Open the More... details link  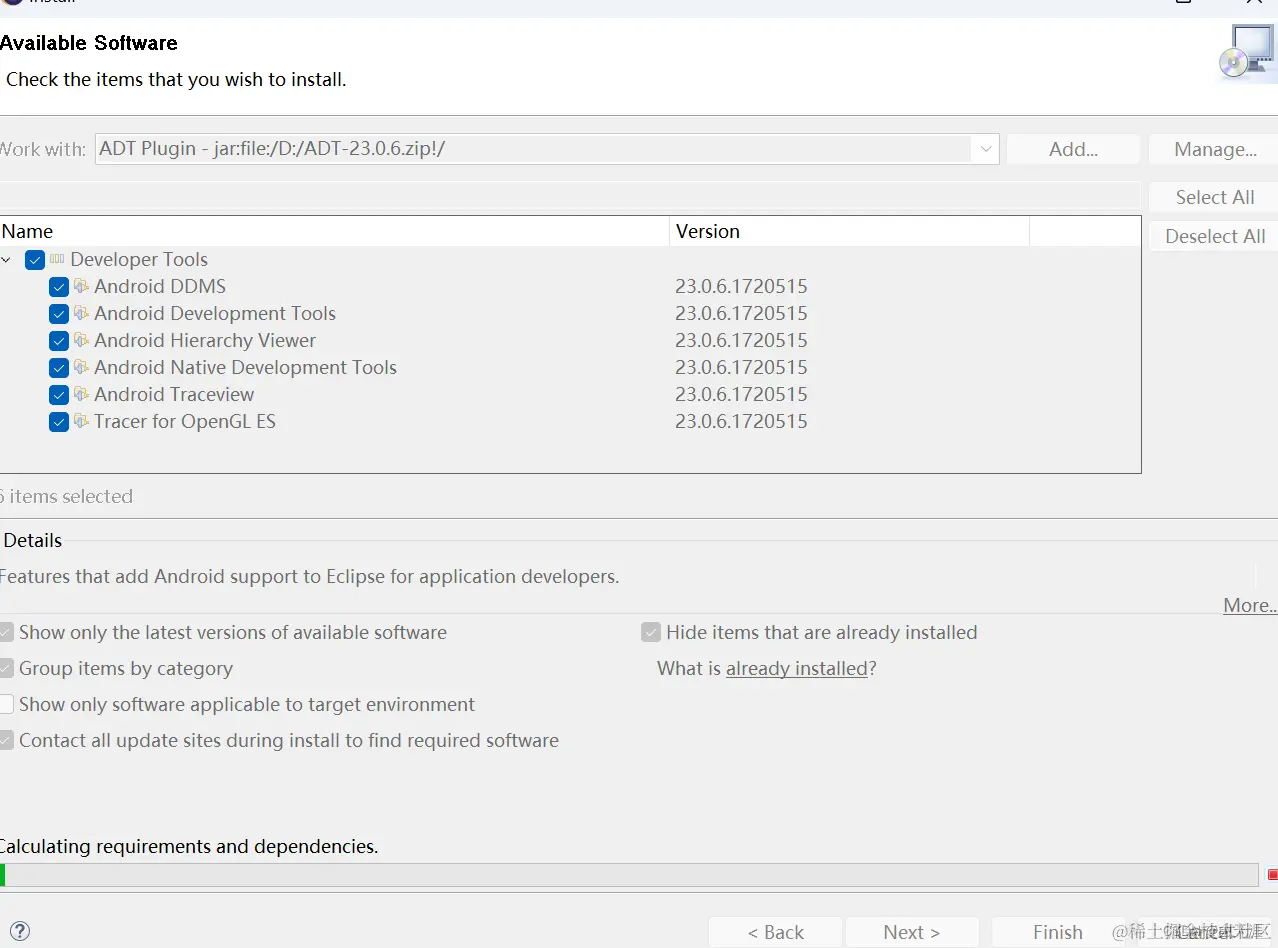(x=1250, y=606)
